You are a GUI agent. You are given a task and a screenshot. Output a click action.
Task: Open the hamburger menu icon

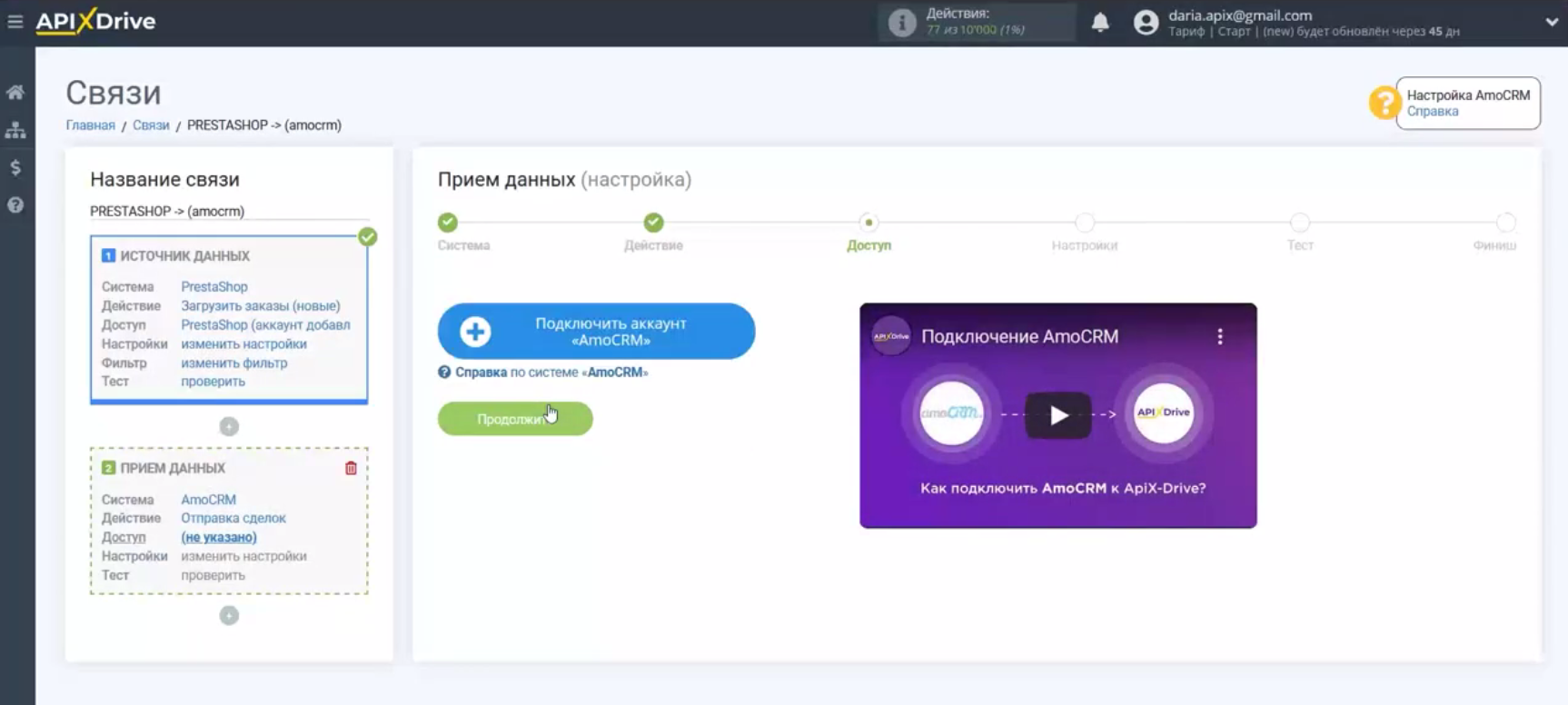[x=15, y=21]
